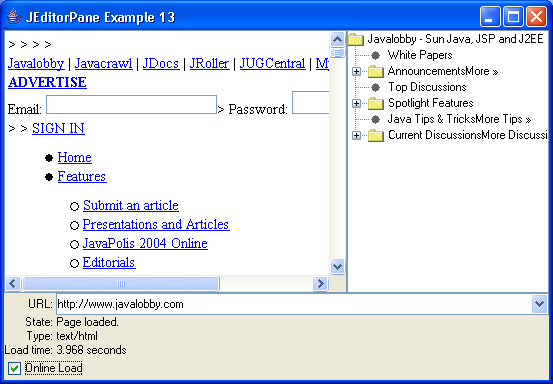Screen dimensions: 553x384
Task: Select the White Papers tree item
Action: tap(420, 55)
